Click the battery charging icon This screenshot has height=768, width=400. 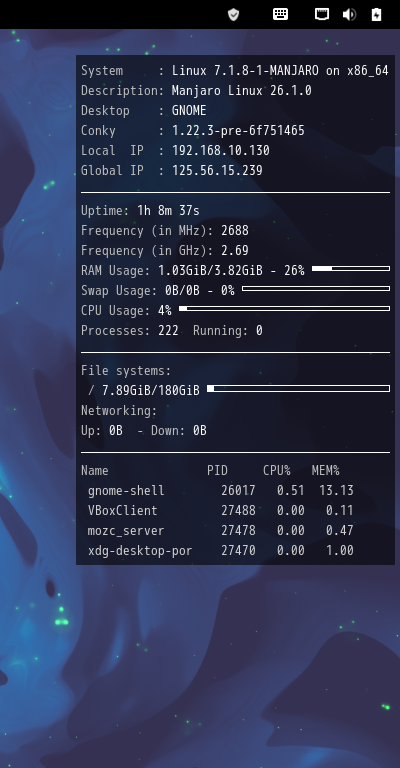pos(376,14)
